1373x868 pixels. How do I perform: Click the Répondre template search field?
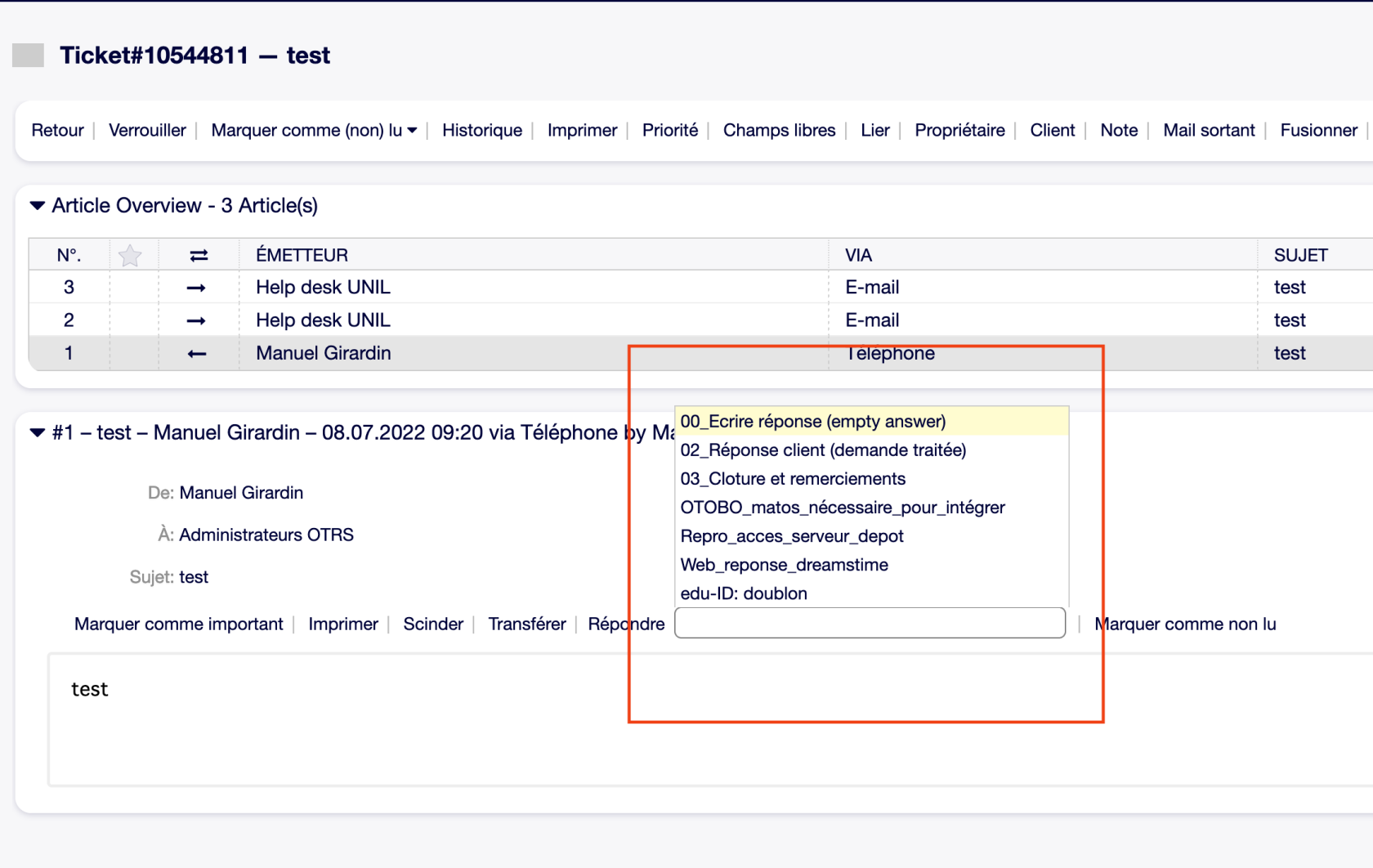tap(870, 623)
